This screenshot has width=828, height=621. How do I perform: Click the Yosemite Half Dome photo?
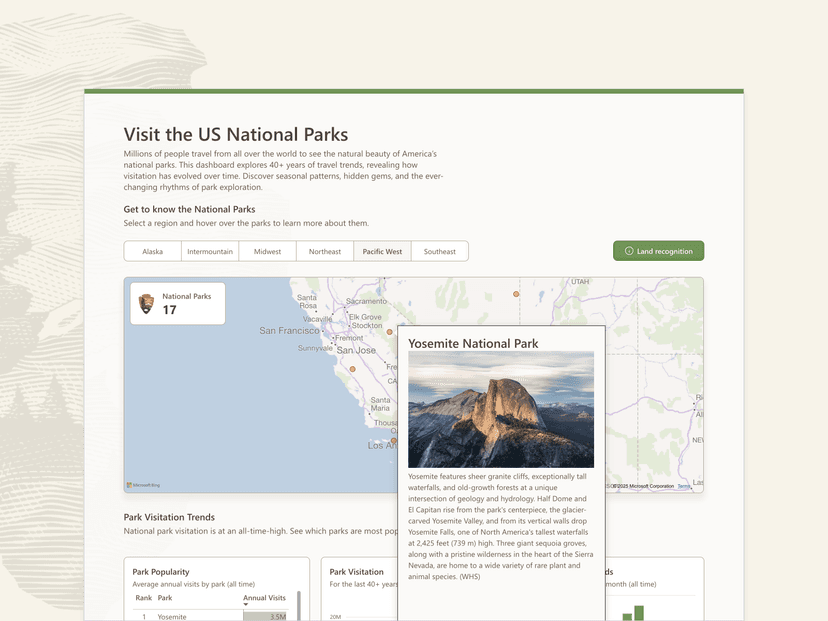pyautogui.click(x=500, y=408)
